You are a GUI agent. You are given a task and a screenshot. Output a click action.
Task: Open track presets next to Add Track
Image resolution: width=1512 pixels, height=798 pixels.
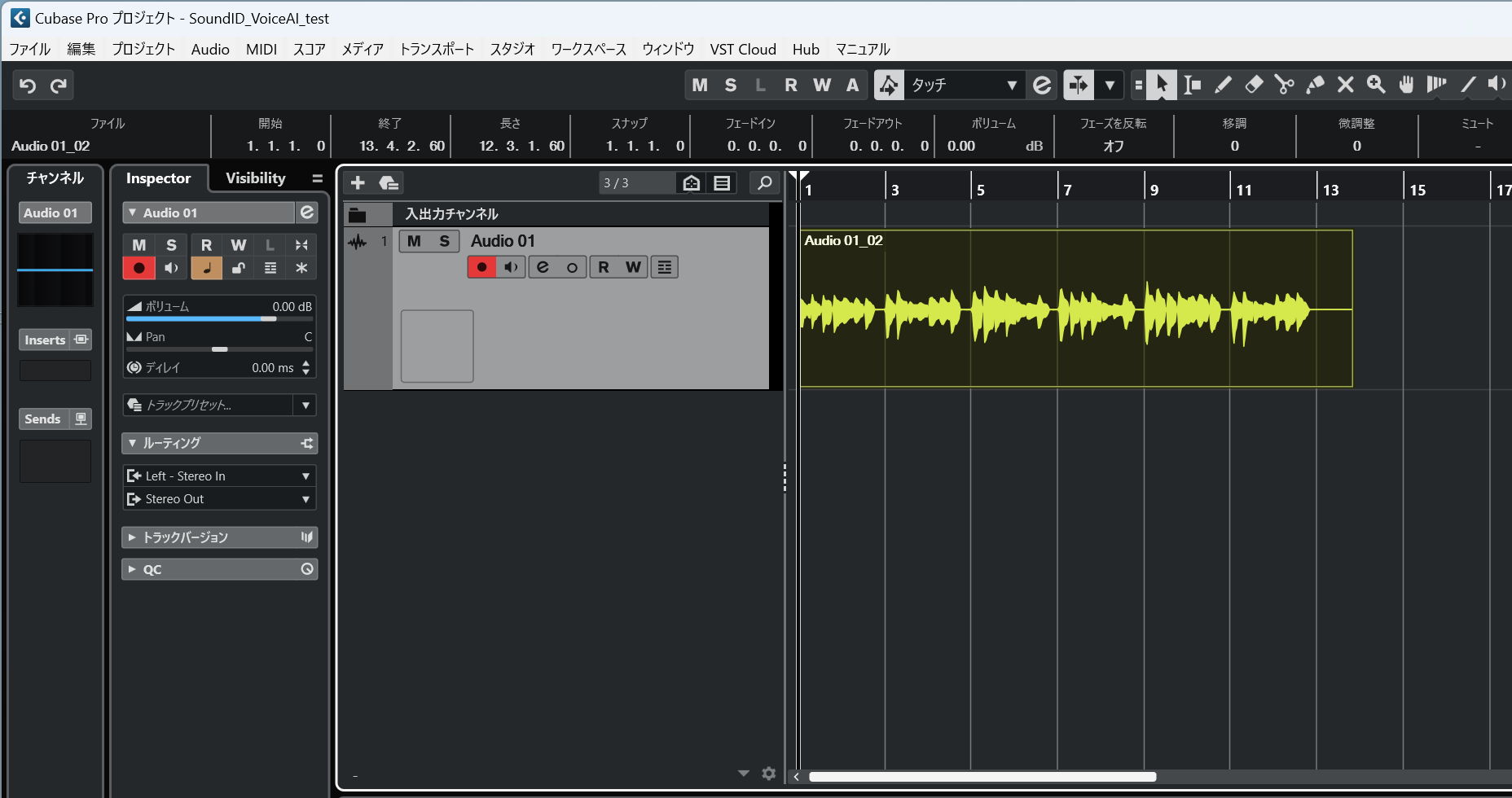pyautogui.click(x=389, y=183)
